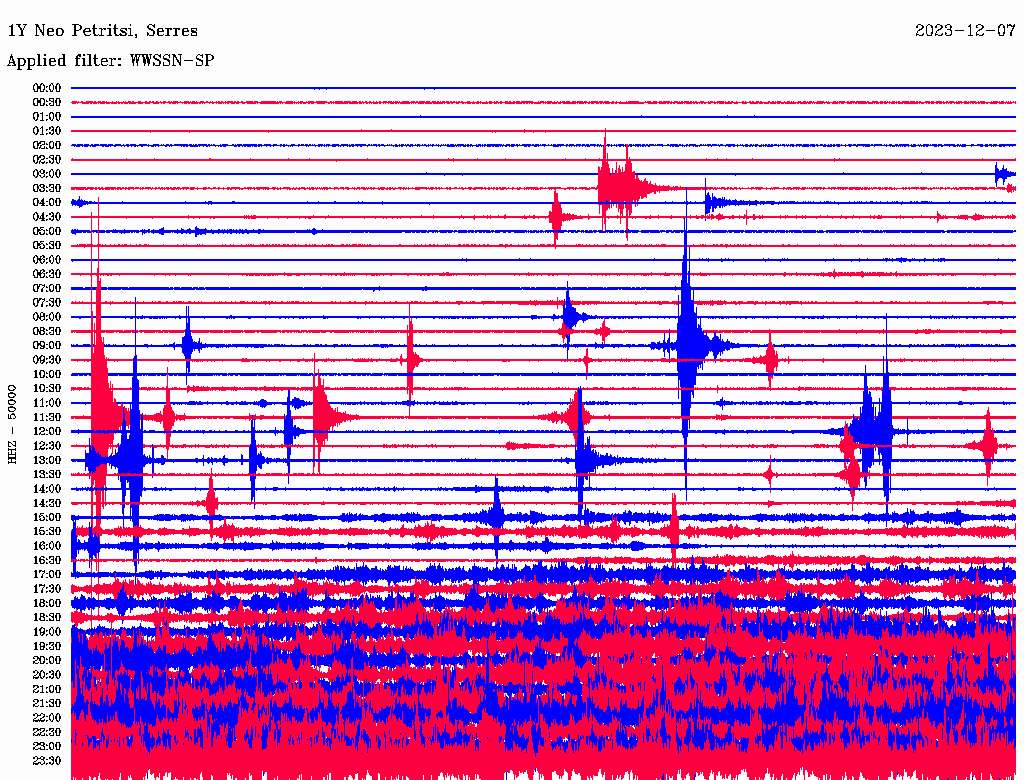Select the 00:00 time label
The width and height of the screenshot is (1024, 780).
click(47, 88)
